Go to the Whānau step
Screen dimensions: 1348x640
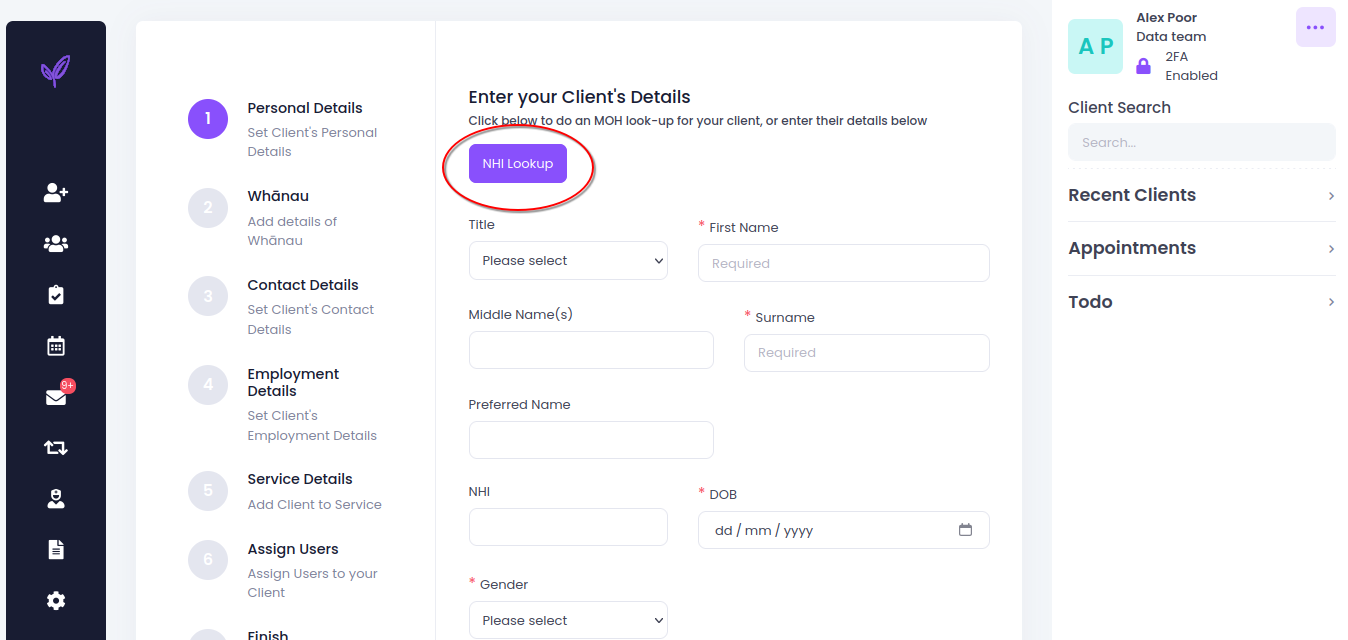(278, 197)
